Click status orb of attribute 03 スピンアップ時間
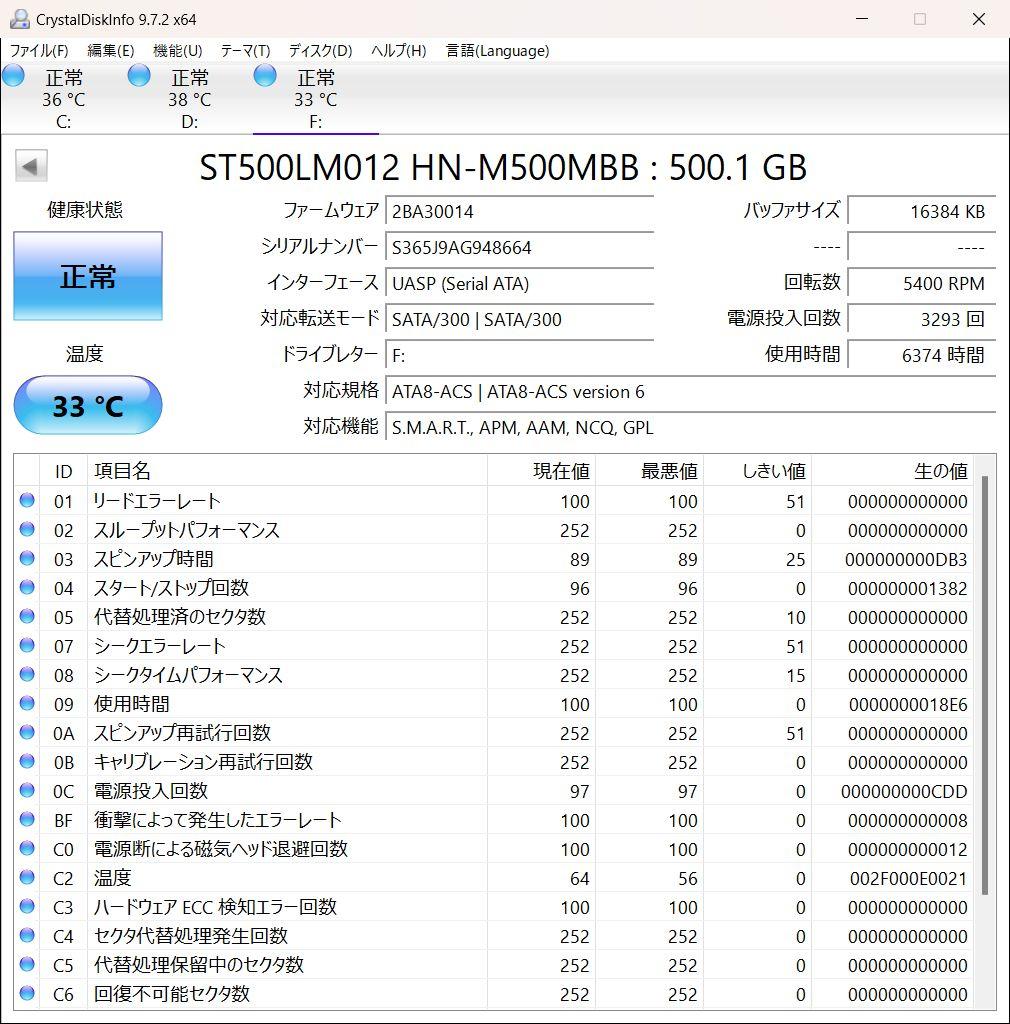The width and height of the screenshot is (1010, 1024). click(27, 558)
